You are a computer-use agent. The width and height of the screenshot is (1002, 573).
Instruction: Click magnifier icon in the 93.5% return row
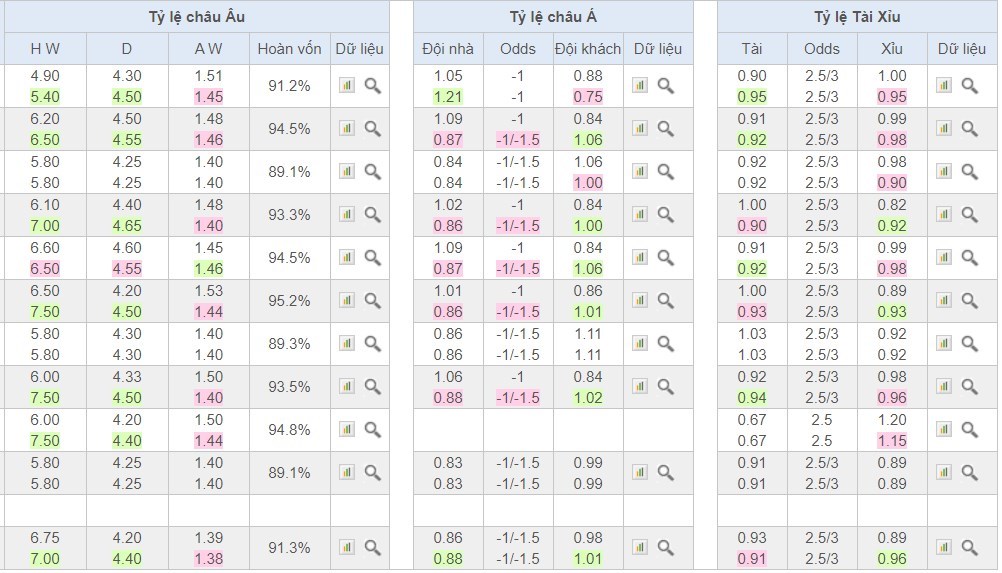(x=372, y=387)
